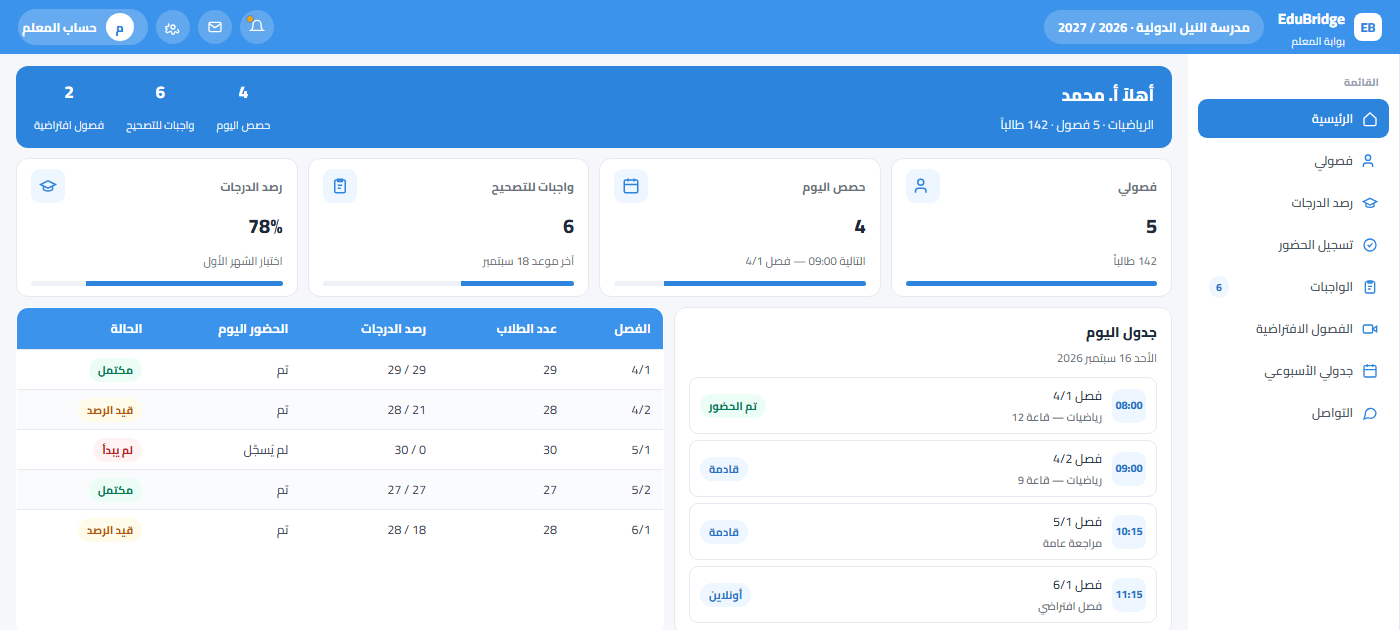Viewport: 1400px width, 630px height.
Task: Select تسجيل الحضور in the sidebar
Action: pyautogui.click(x=1293, y=245)
